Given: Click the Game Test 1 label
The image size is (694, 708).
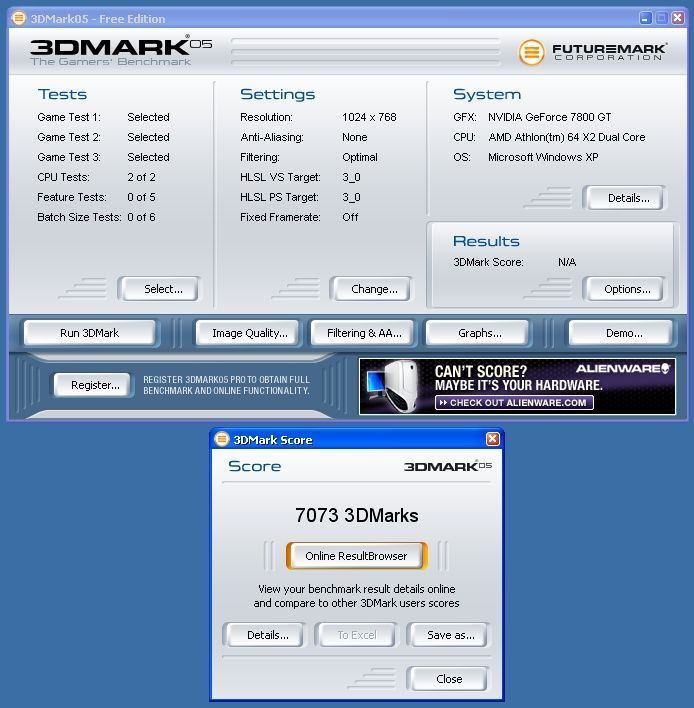Looking at the screenshot, I should 69,117.
